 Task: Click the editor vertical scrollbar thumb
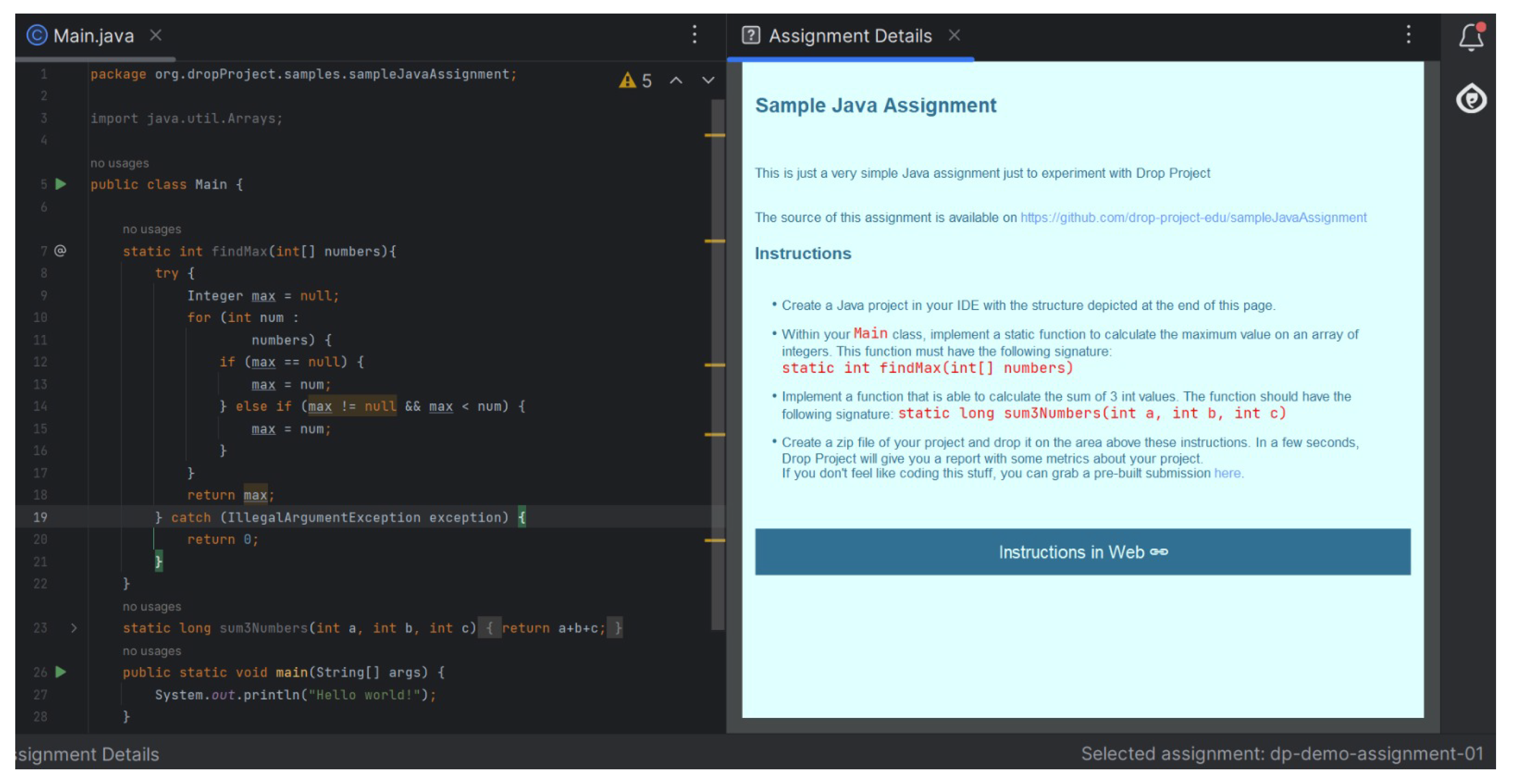tap(718, 364)
